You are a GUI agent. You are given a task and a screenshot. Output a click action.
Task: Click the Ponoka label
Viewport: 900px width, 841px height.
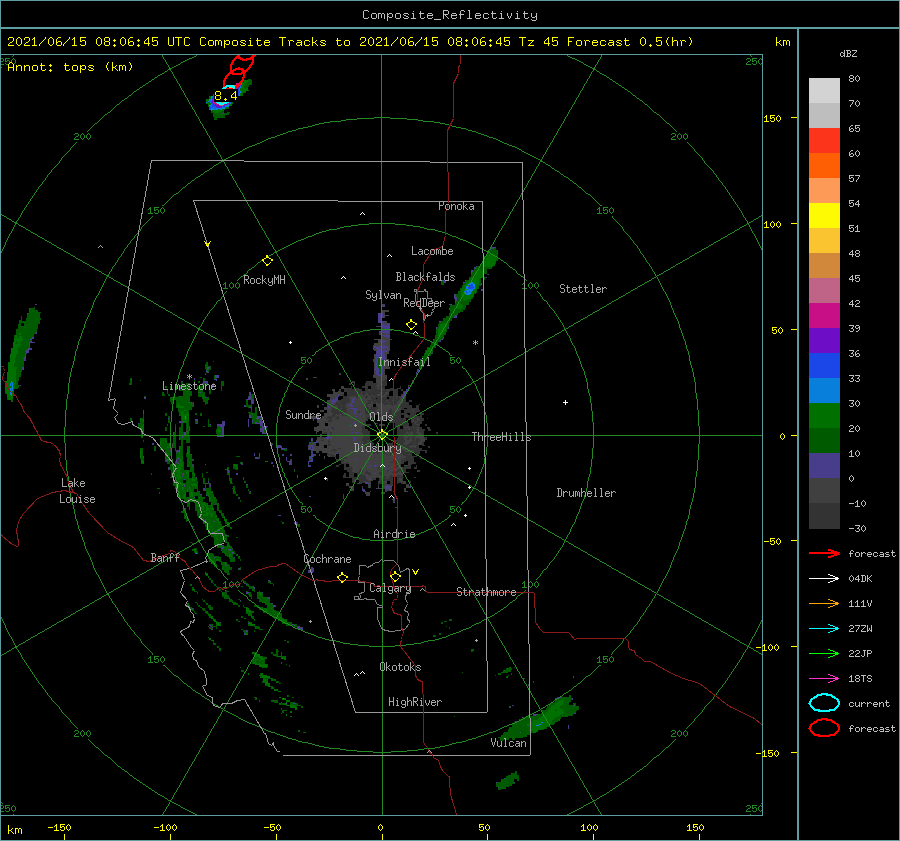pos(456,206)
